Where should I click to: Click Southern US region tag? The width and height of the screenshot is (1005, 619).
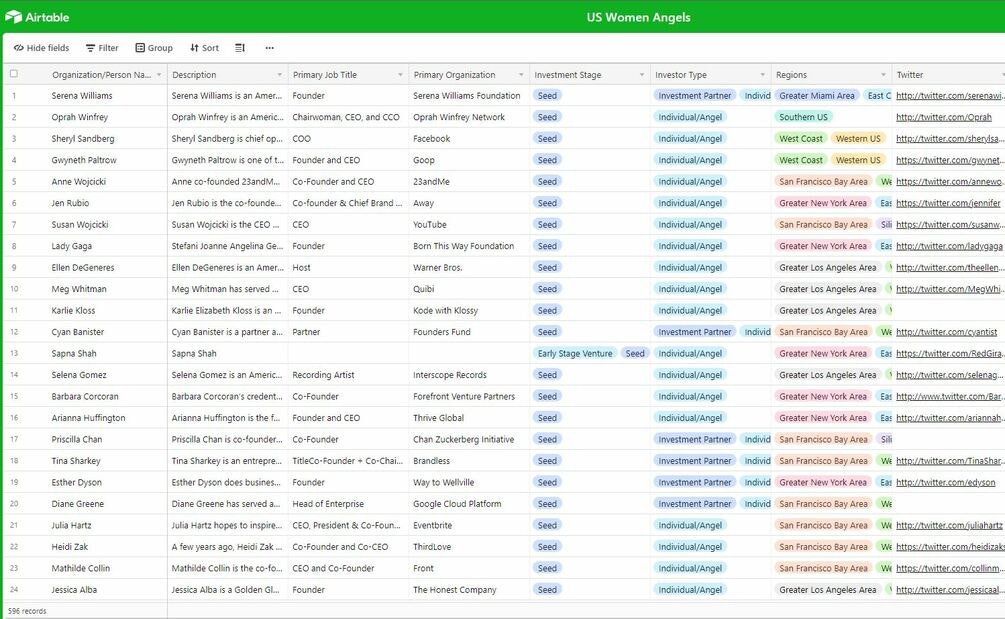[x=803, y=117]
